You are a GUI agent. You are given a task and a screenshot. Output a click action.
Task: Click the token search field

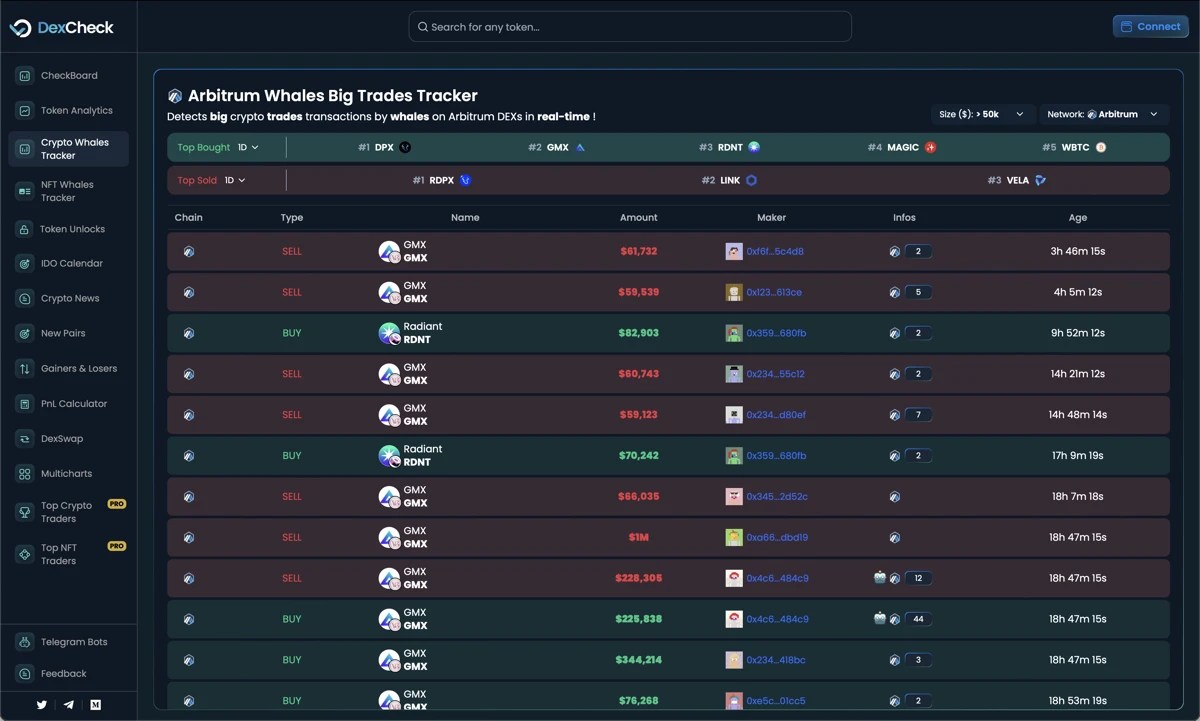(629, 26)
